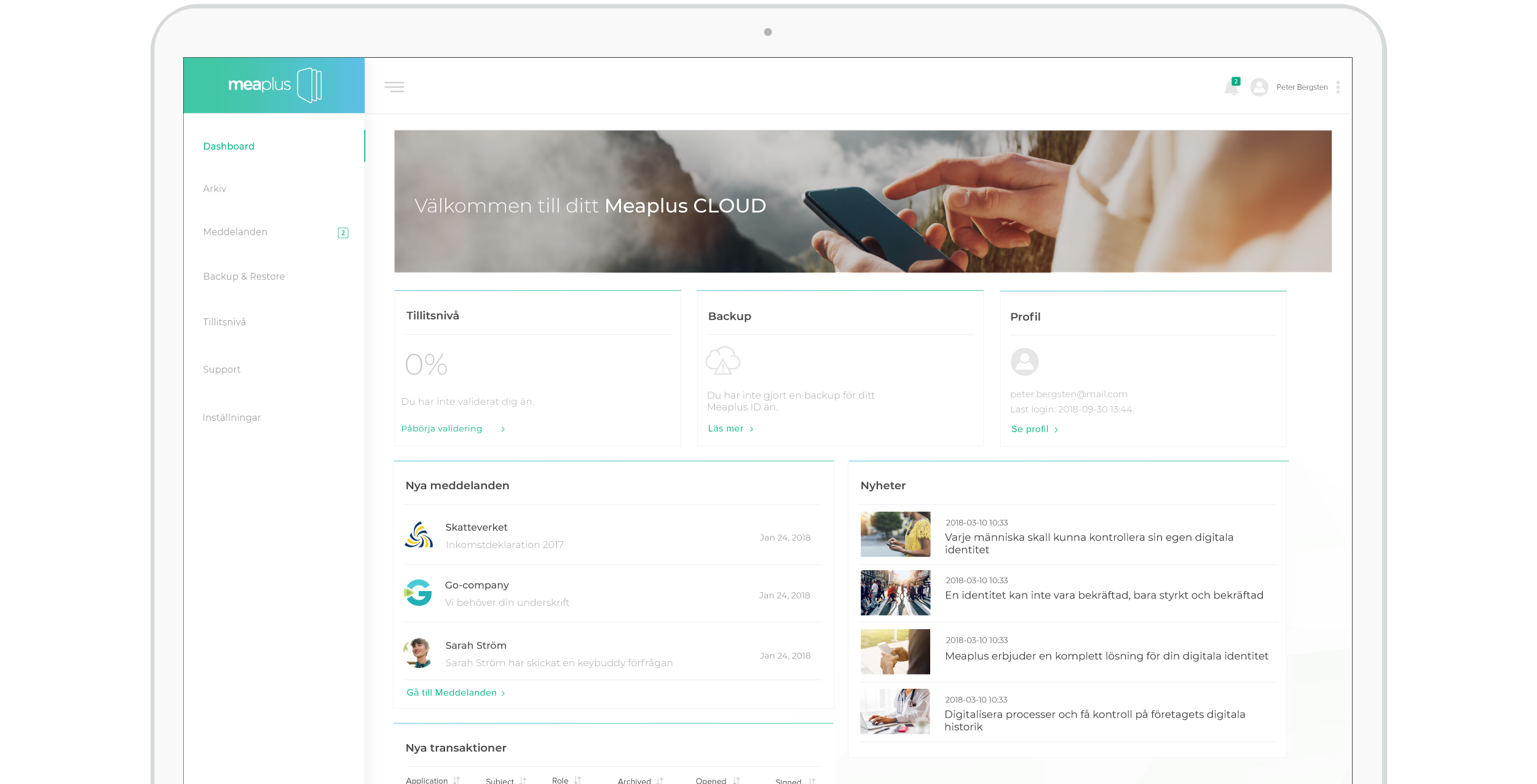This screenshot has height=784, width=1537.
Task: Sort by Subject column arrows
Action: pos(523,781)
